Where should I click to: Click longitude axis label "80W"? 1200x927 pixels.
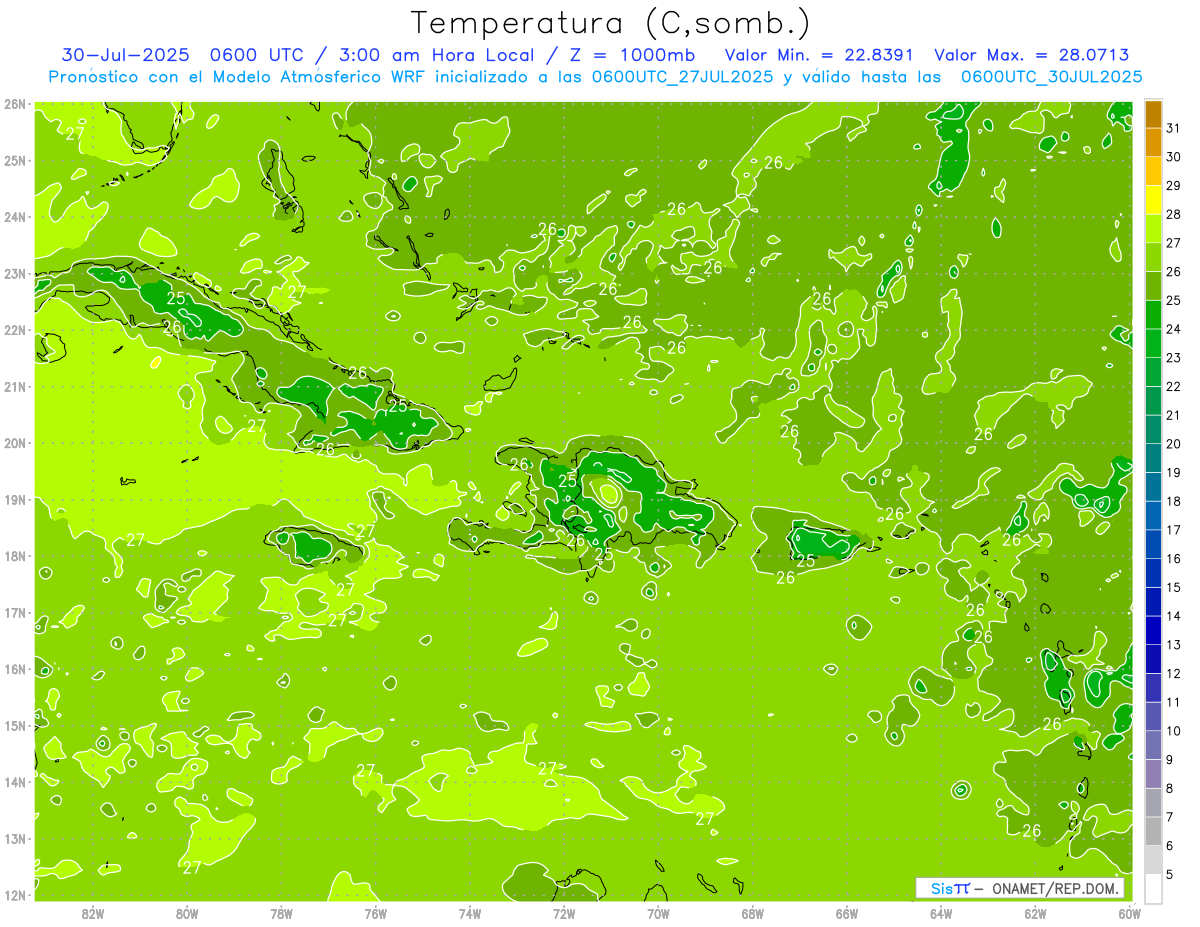(x=187, y=914)
